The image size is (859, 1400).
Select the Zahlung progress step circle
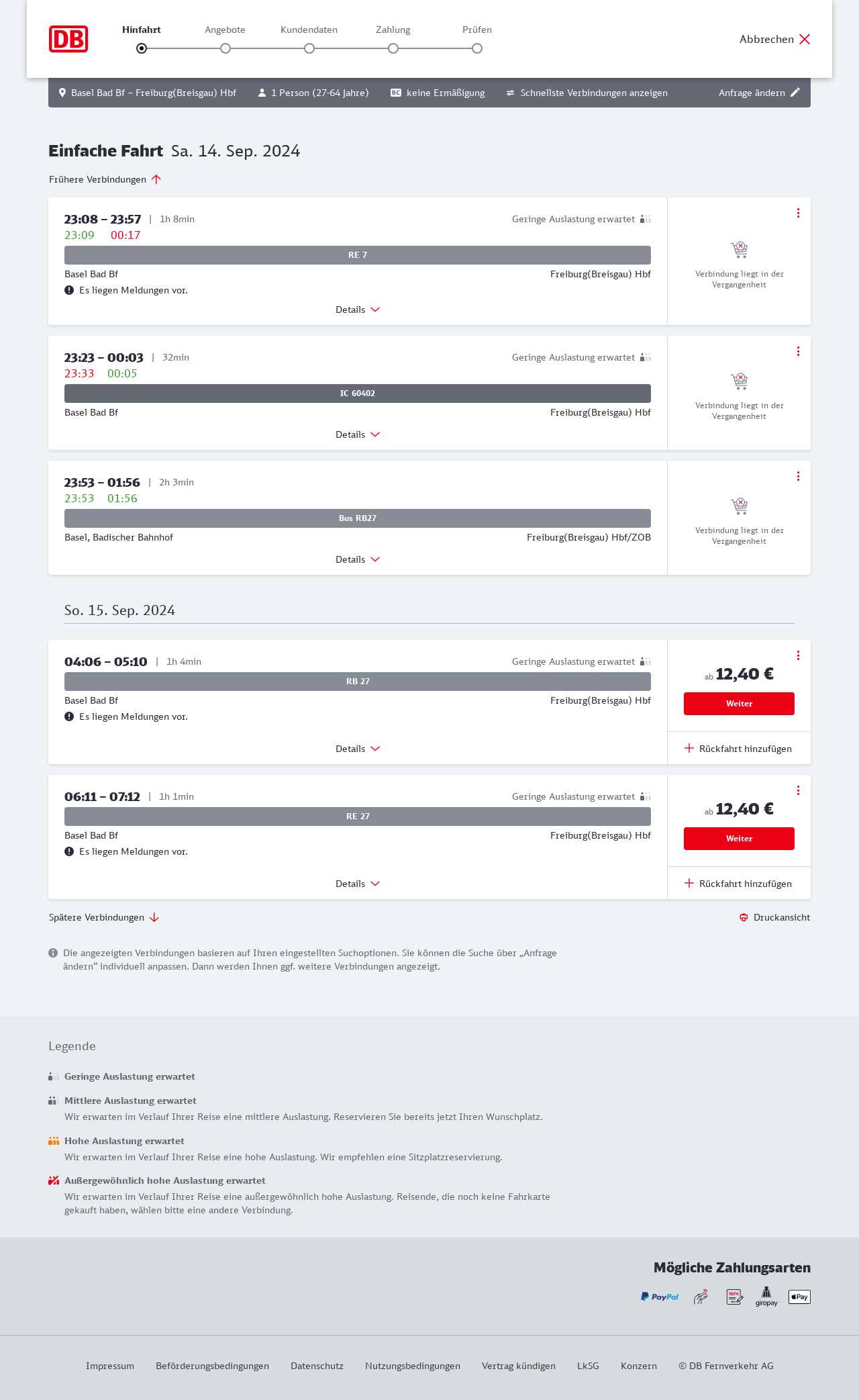pos(393,48)
